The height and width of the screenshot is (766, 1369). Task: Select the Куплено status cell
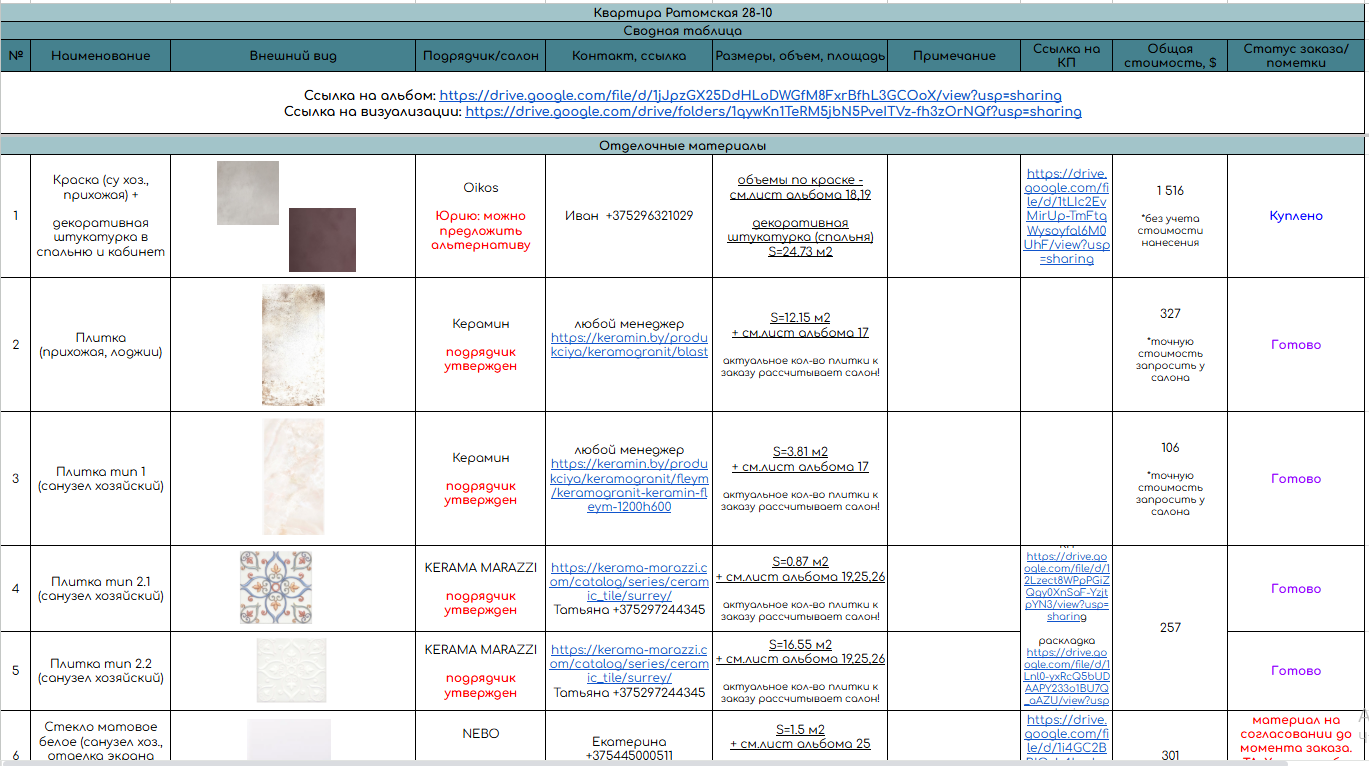pyautogui.click(x=1295, y=216)
